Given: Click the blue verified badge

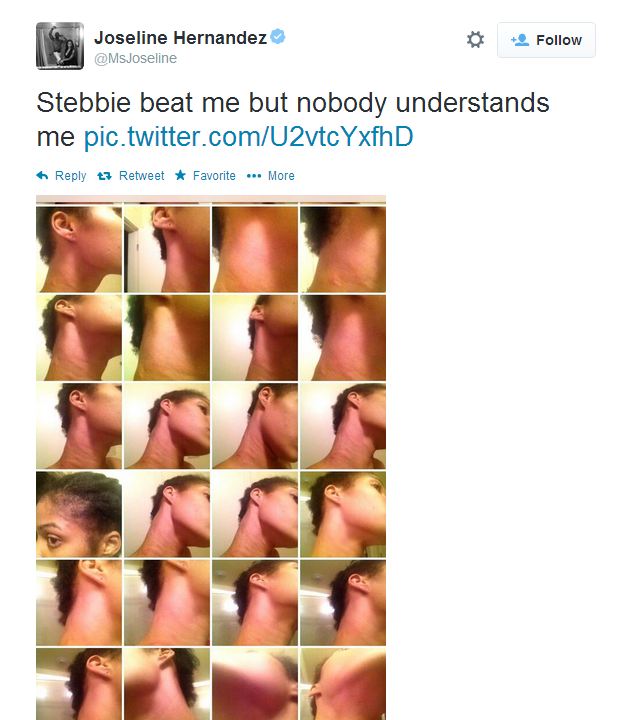Looking at the screenshot, I should tap(277, 36).
